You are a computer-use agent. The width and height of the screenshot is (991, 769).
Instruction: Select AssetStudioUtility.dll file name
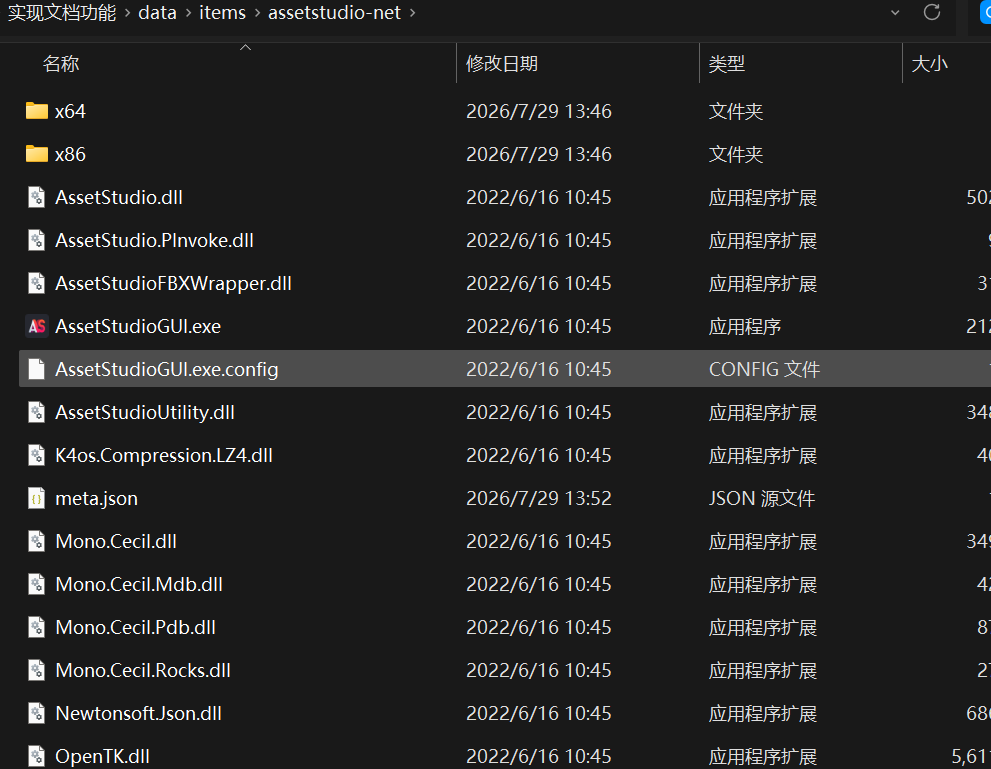[145, 412]
